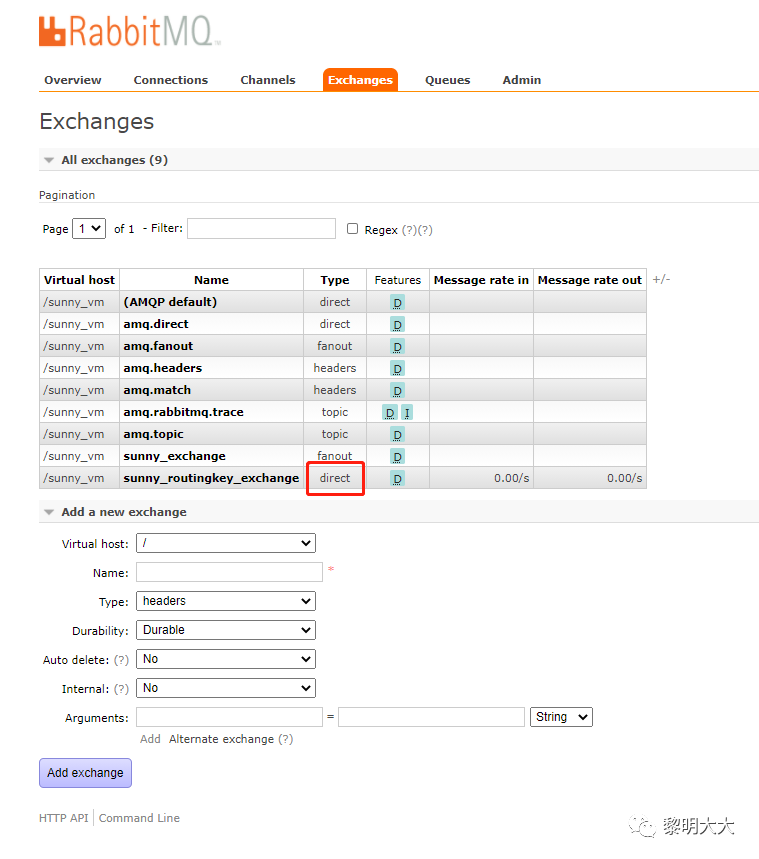This screenshot has width=759, height=859.
Task: Click the RabbitMQ logo
Action: (129, 31)
